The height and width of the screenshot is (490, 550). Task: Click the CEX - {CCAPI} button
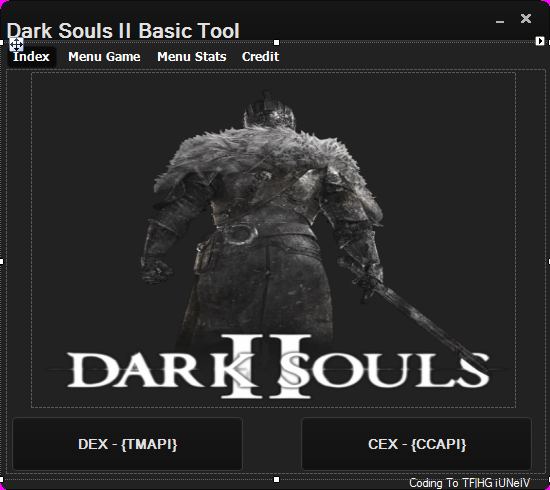(x=417, y=444)
